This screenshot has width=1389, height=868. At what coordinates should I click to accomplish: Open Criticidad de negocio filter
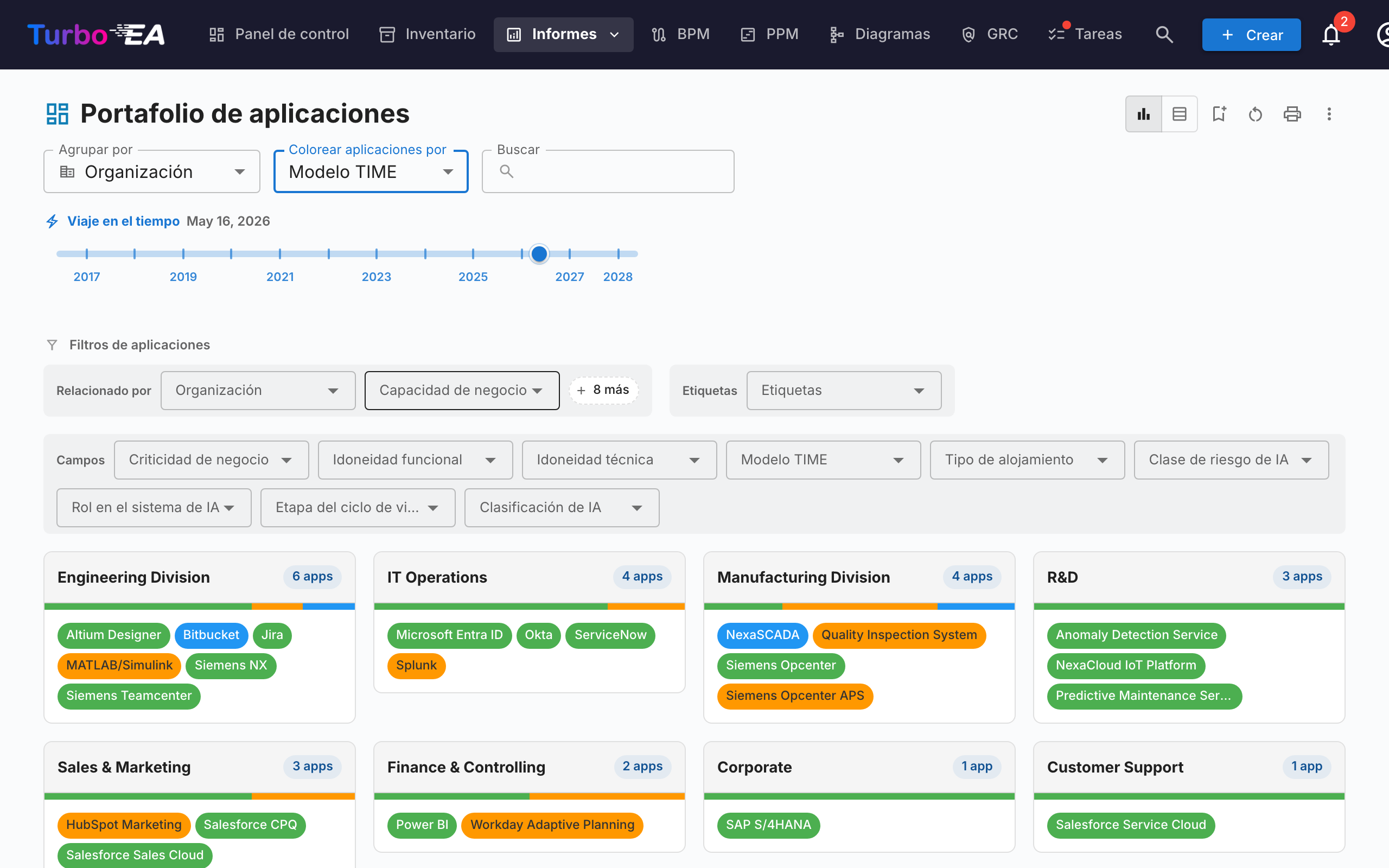point(211,460)
